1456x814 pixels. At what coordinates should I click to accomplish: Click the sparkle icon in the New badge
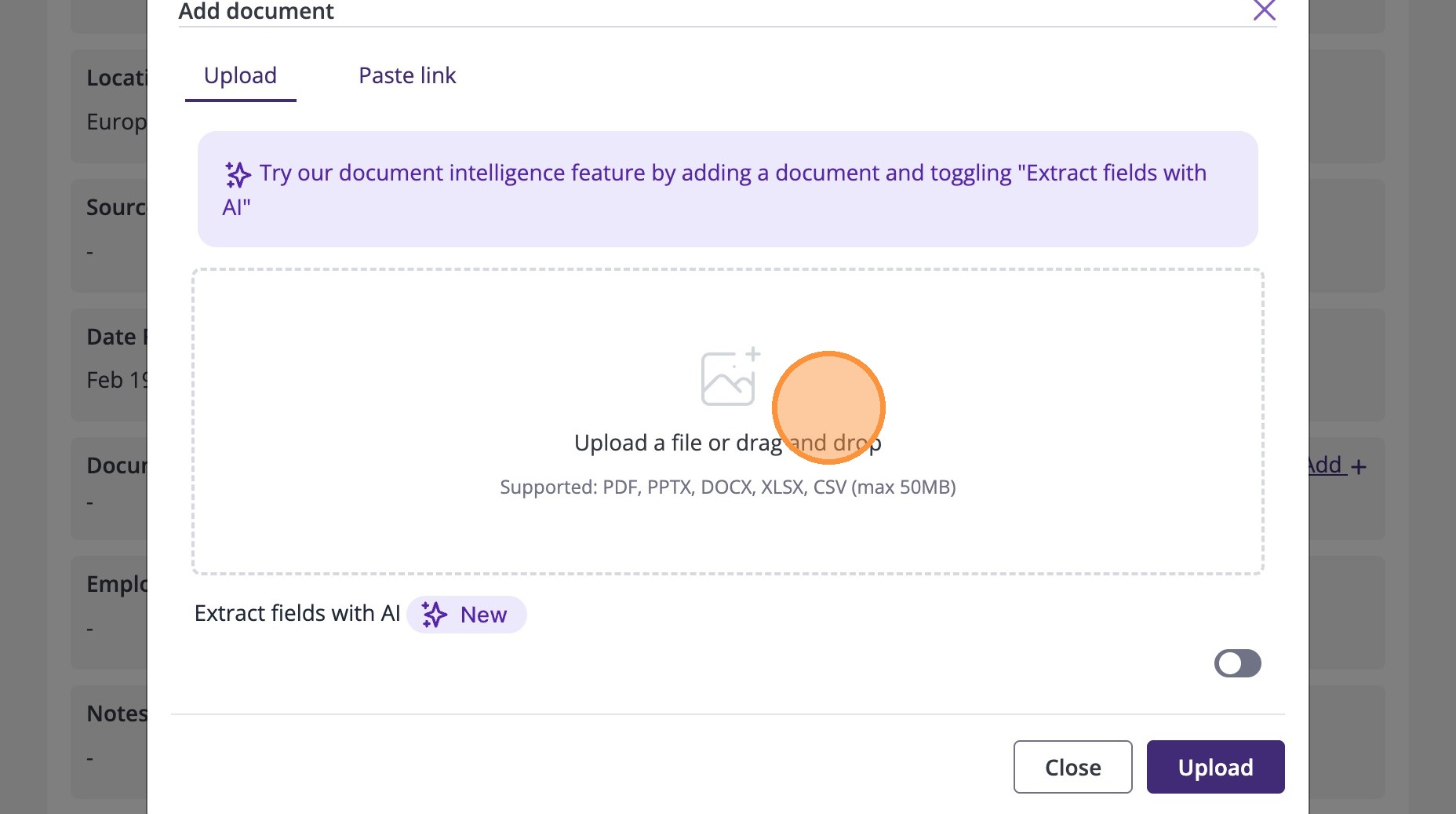tap(435, 615)
